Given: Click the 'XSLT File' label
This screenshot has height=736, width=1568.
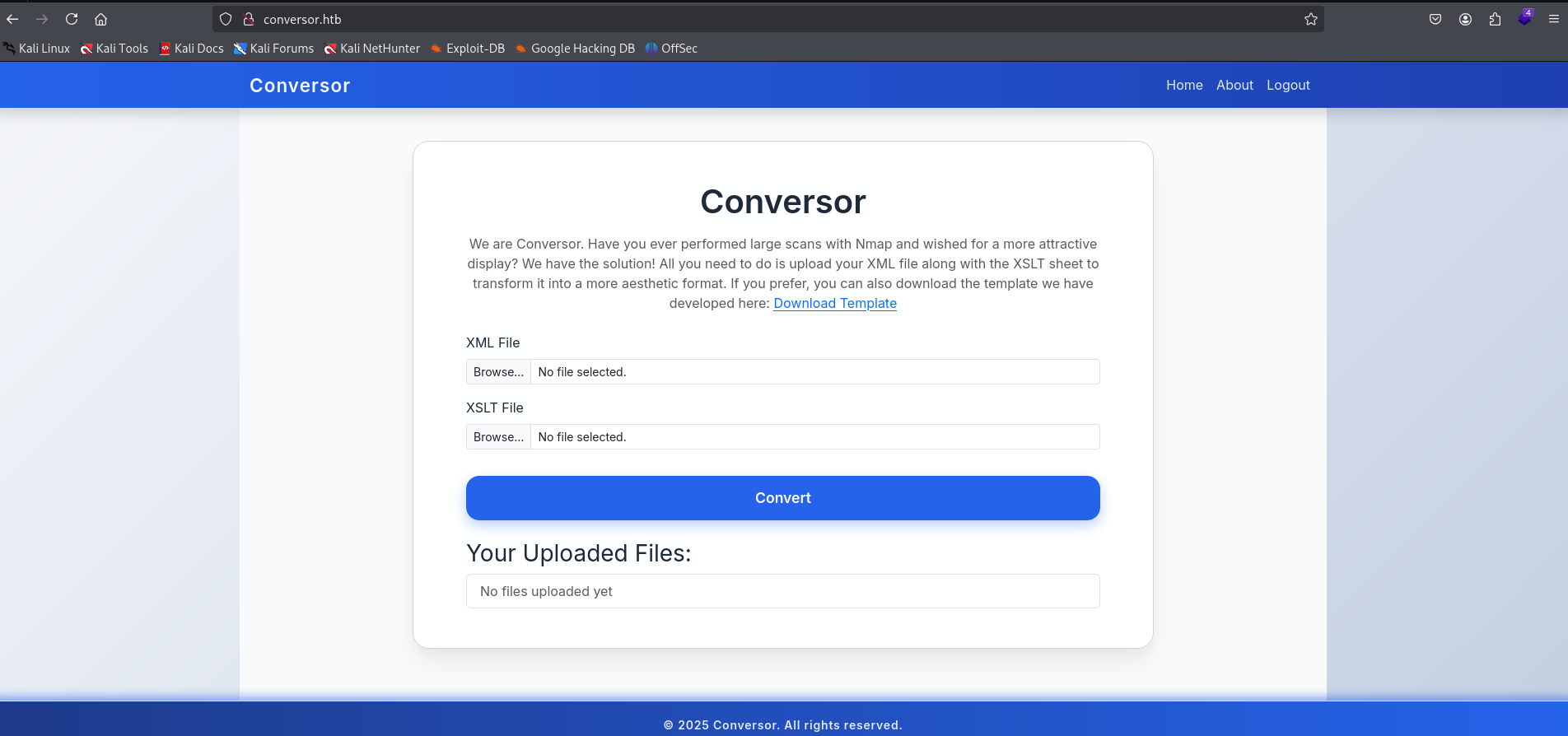Looking at the screenshot, I should point(495,408).
